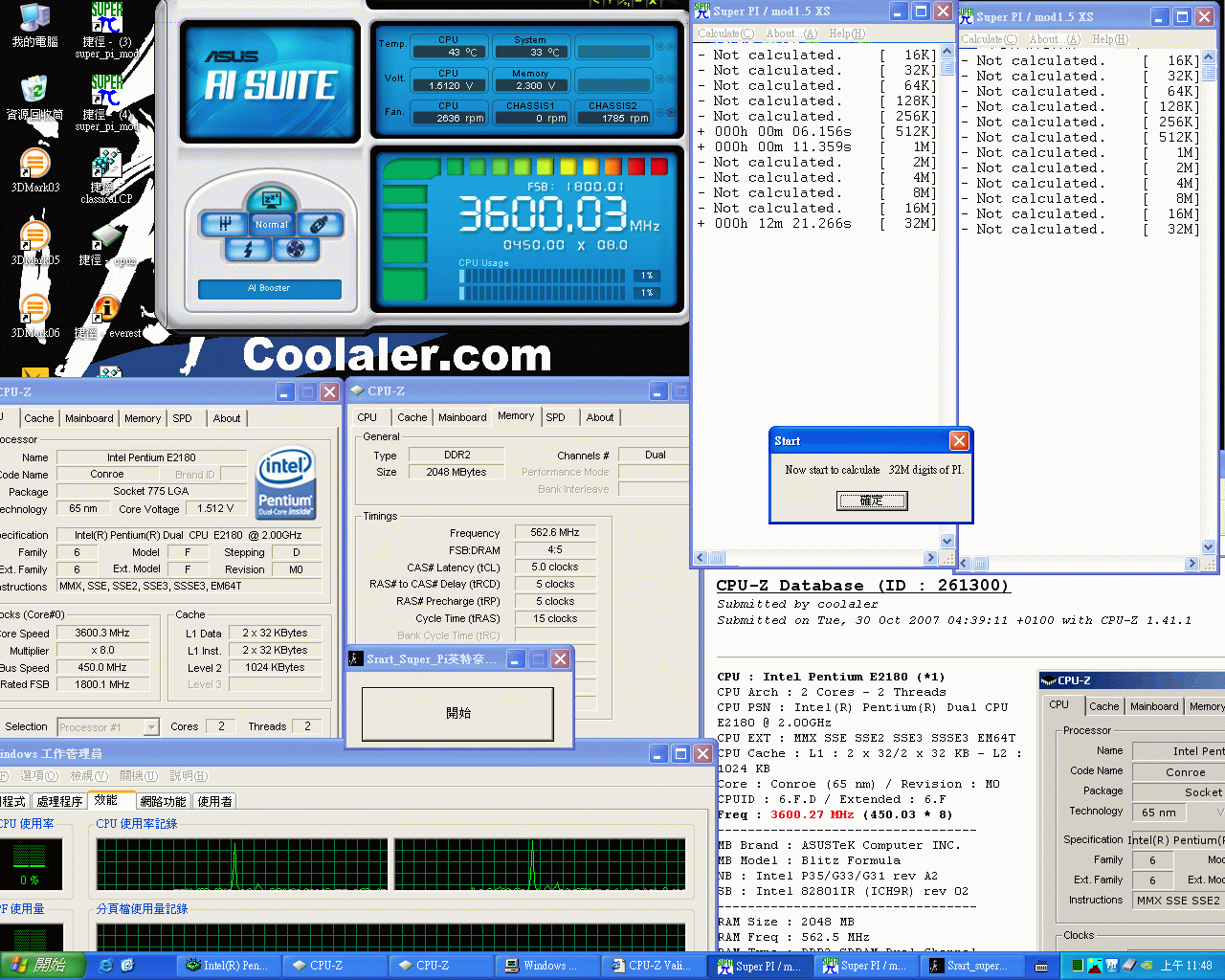Click the AI Suite gear-shift icon

[224, 224]
